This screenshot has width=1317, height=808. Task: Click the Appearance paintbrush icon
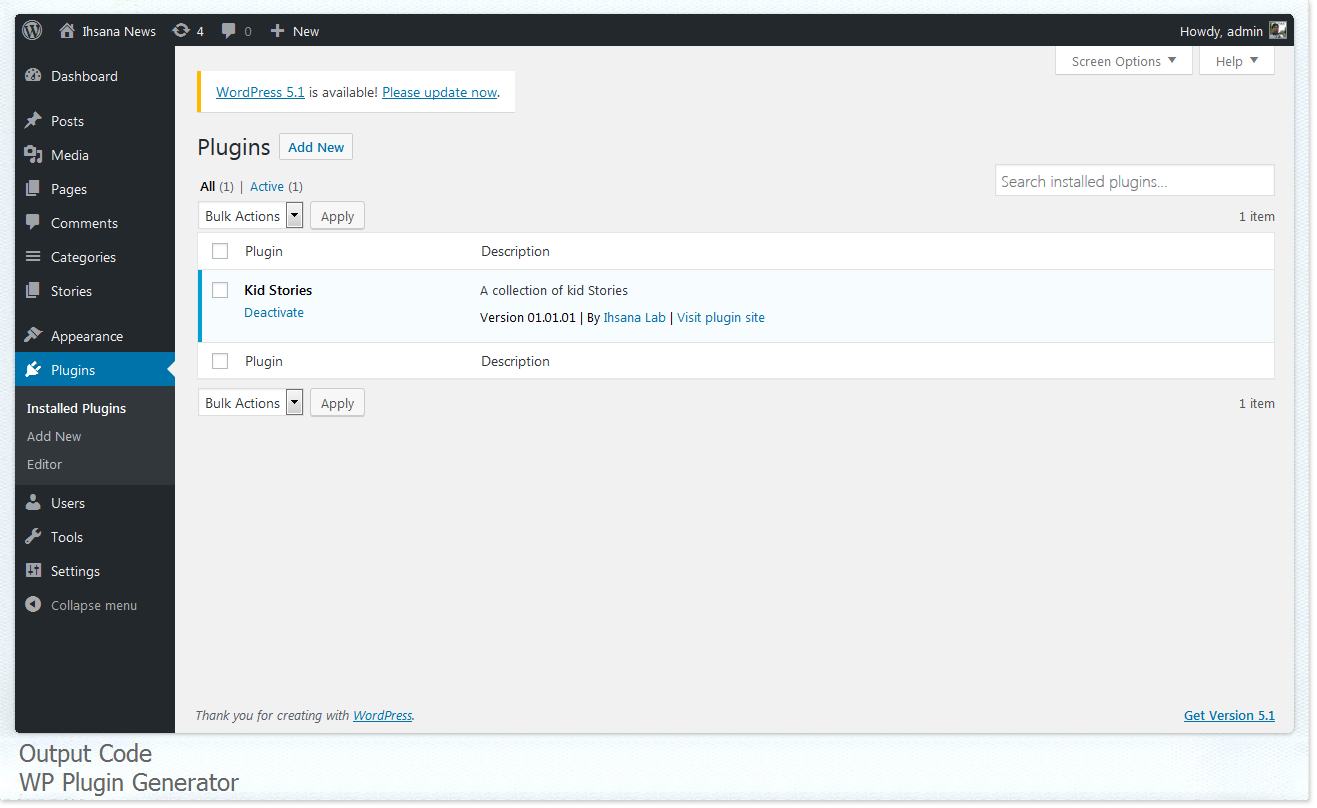pyautogui.click(x=33, y=336)
